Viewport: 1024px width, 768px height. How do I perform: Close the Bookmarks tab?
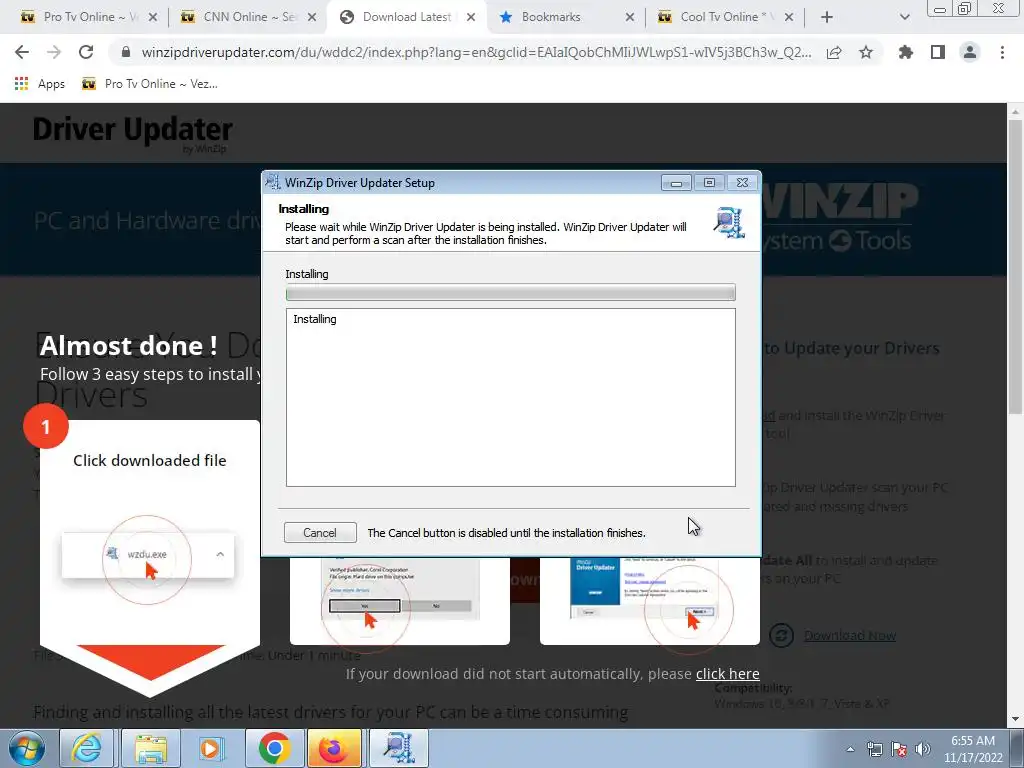(x=630, y=18)
